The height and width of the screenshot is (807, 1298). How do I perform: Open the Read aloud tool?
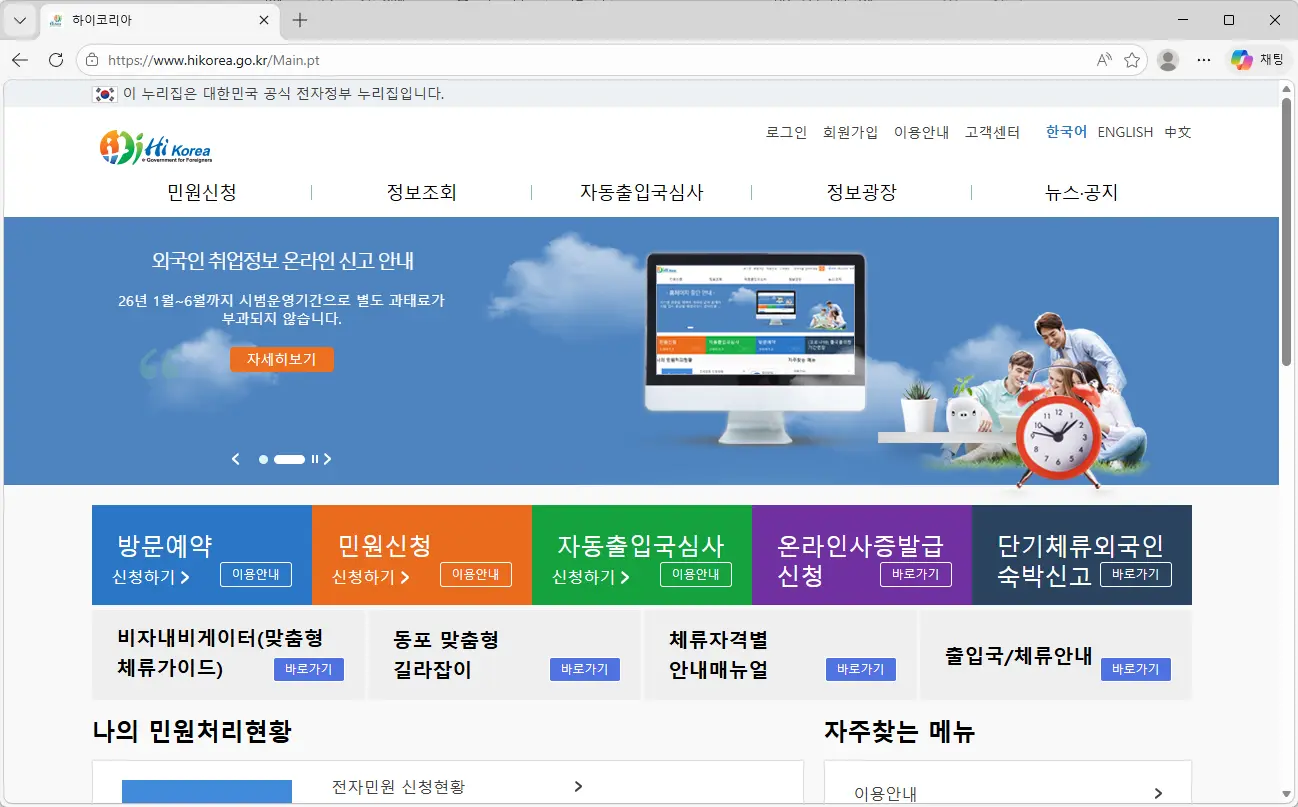pyautogui.click(x=1104, y=60)
